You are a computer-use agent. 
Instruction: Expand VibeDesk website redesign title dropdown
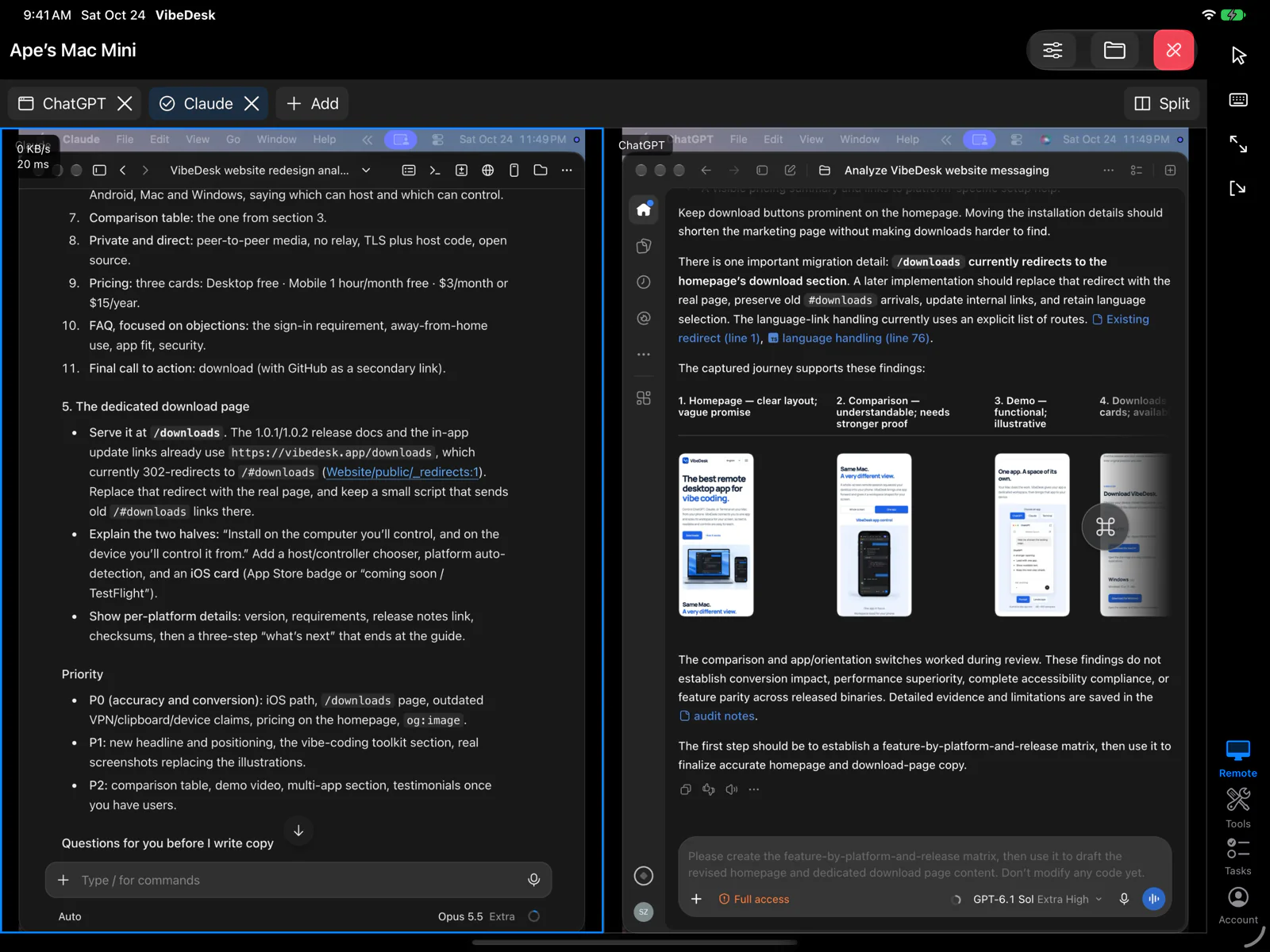366,170
